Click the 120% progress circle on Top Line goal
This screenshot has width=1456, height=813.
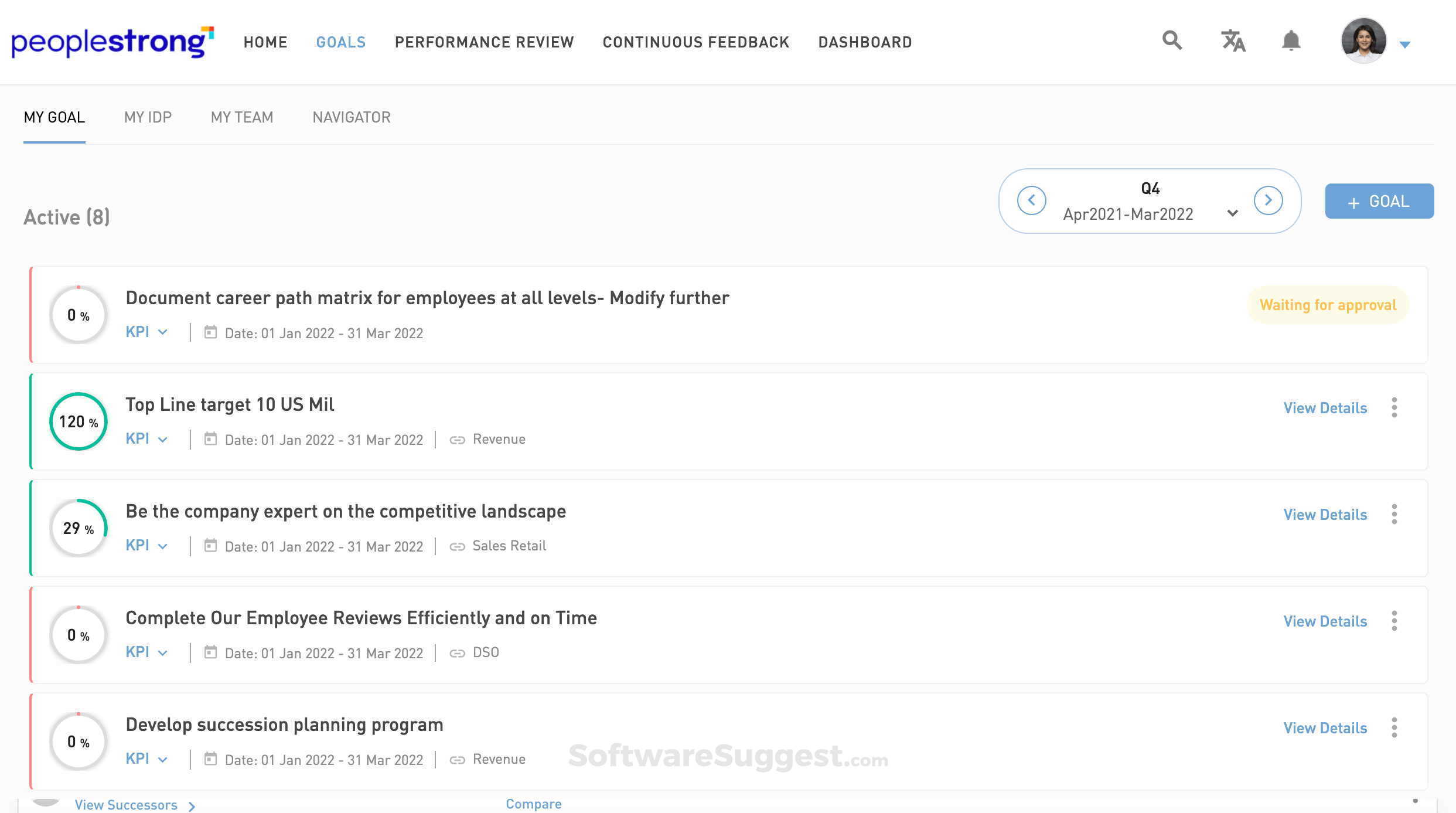78,421
